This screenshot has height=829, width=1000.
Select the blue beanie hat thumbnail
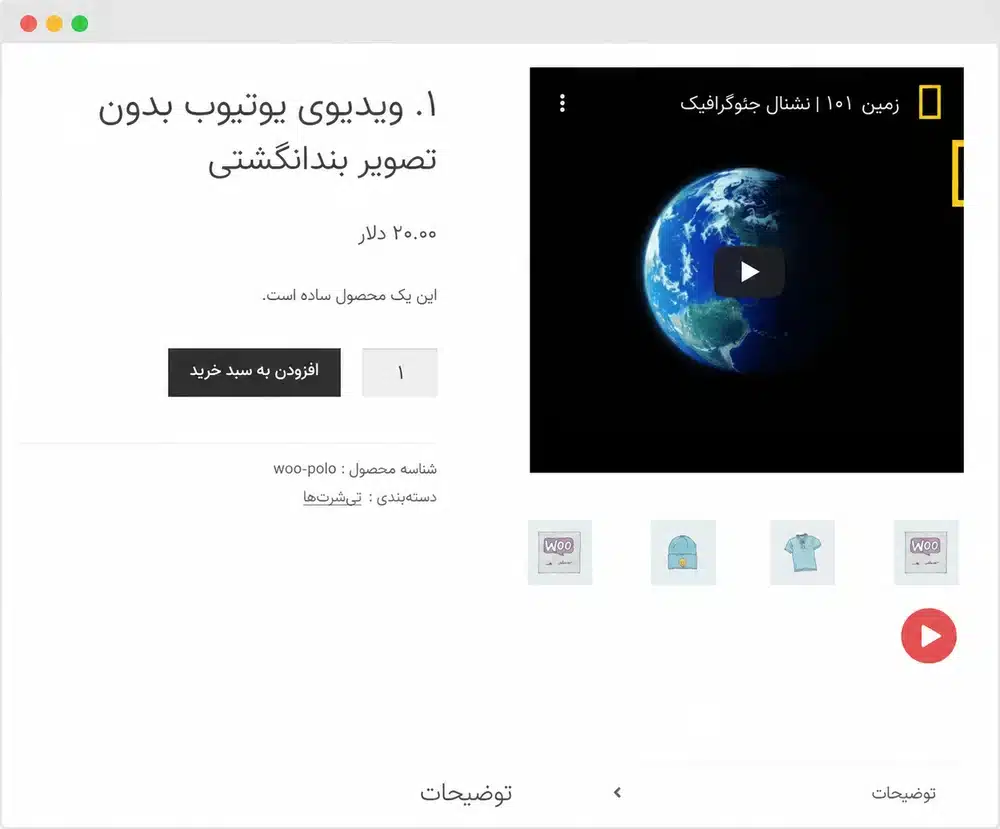[683, 552]
